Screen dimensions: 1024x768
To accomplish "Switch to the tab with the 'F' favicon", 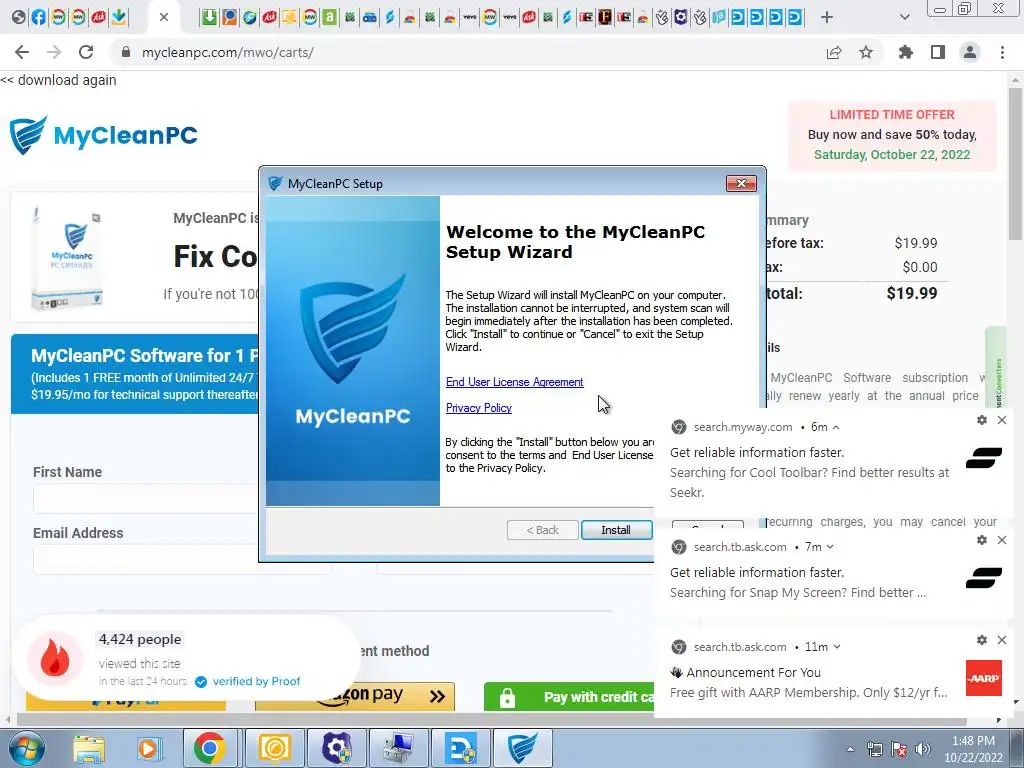I will point(605,18).
